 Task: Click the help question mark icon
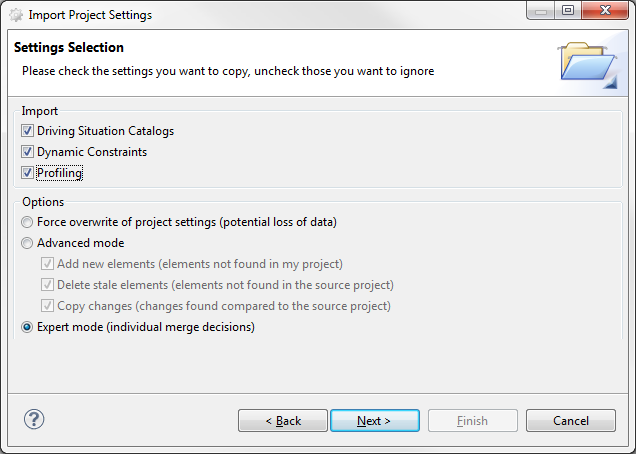tap(33, 420)
